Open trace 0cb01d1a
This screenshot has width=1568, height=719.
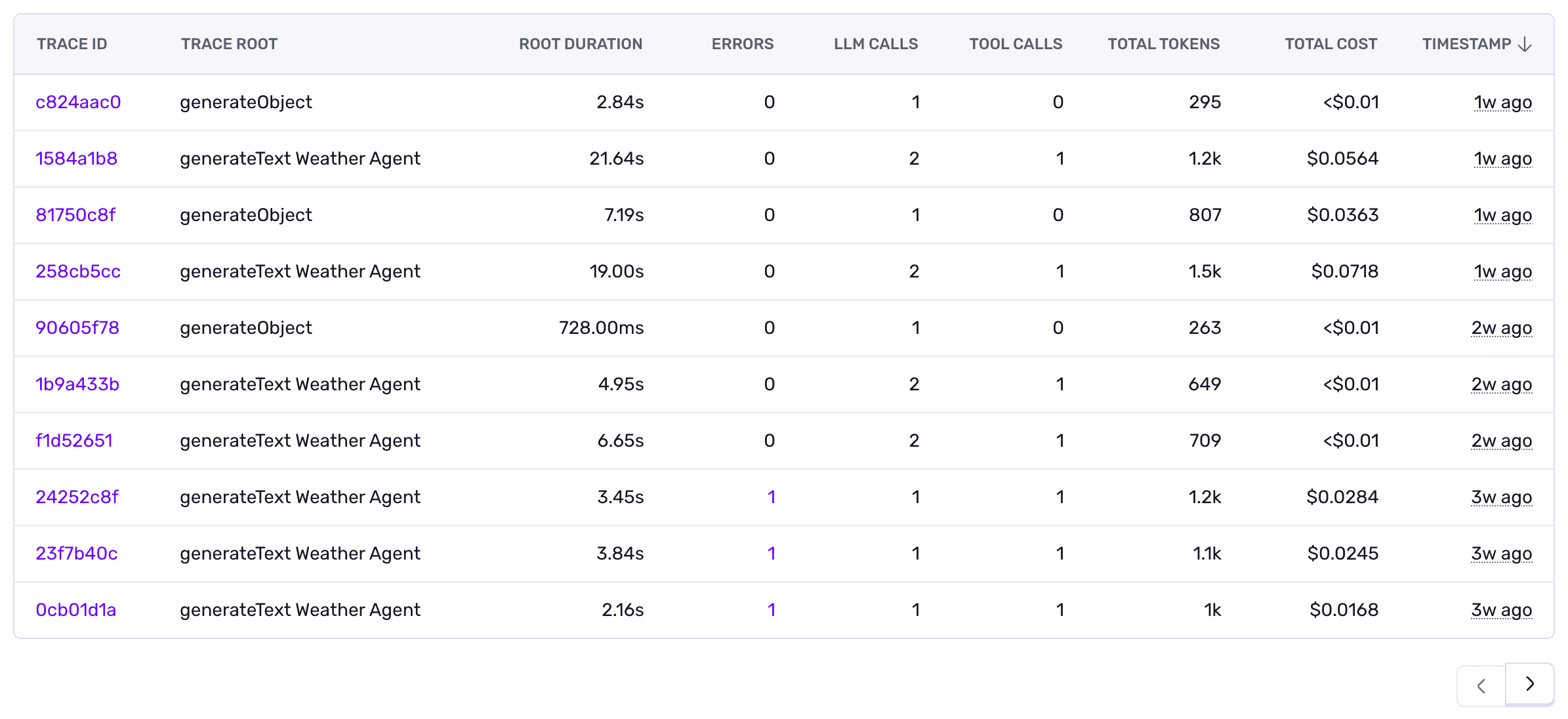(x=76, y=609)
